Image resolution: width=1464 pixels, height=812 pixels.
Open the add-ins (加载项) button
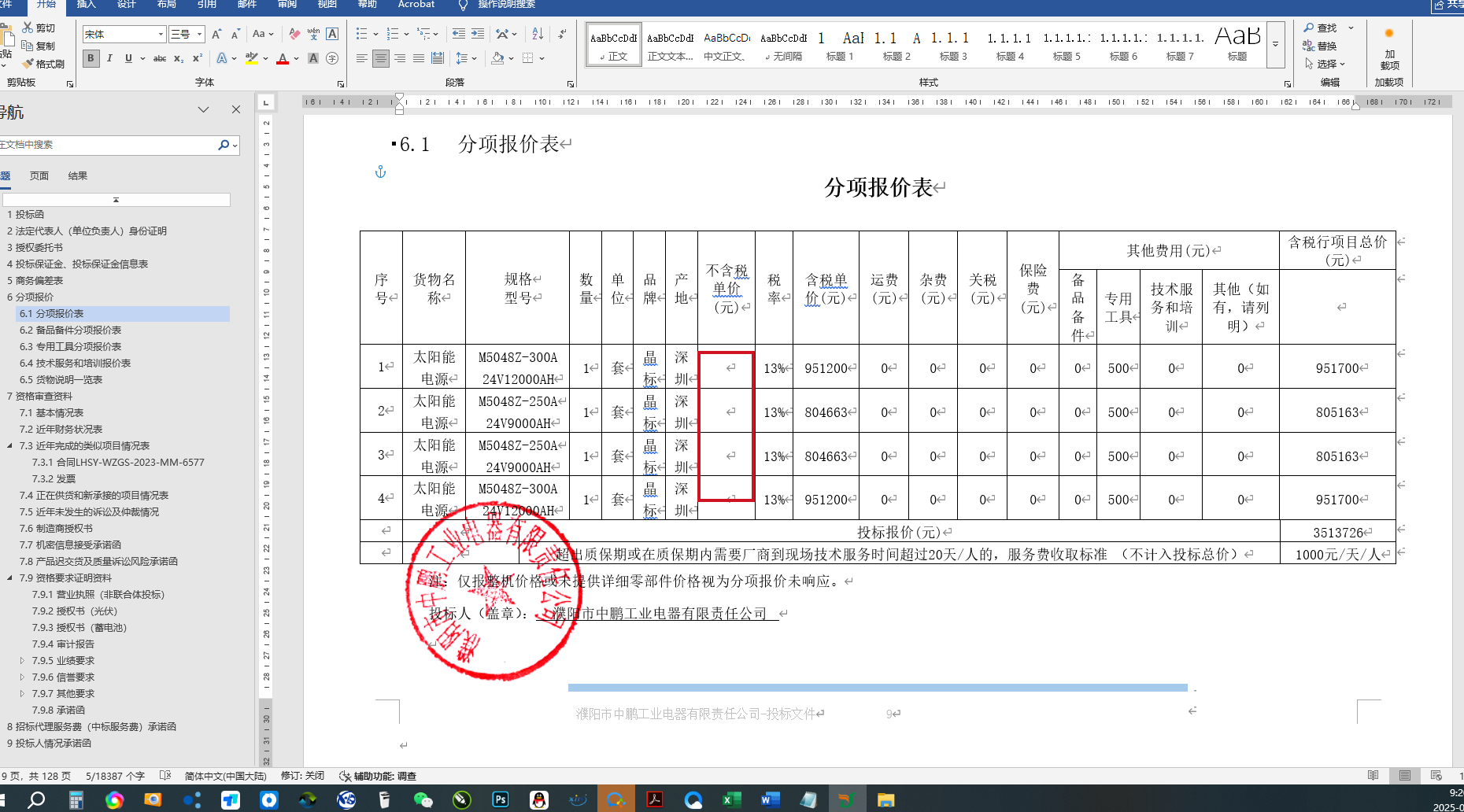[x=1389, y=47]
